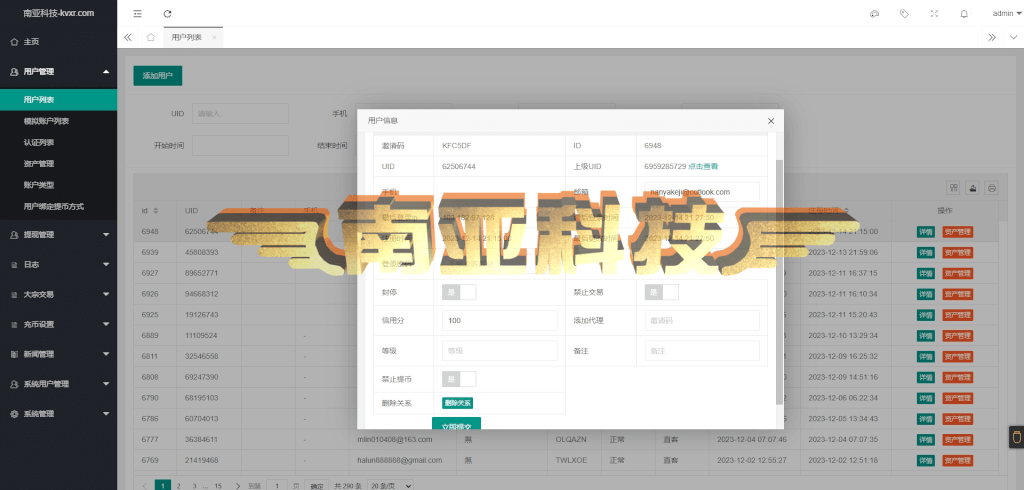1024x490 pixels.
Task: Toggle the 封停 switch
Action: pyautogui.click(x=459, y=292)
